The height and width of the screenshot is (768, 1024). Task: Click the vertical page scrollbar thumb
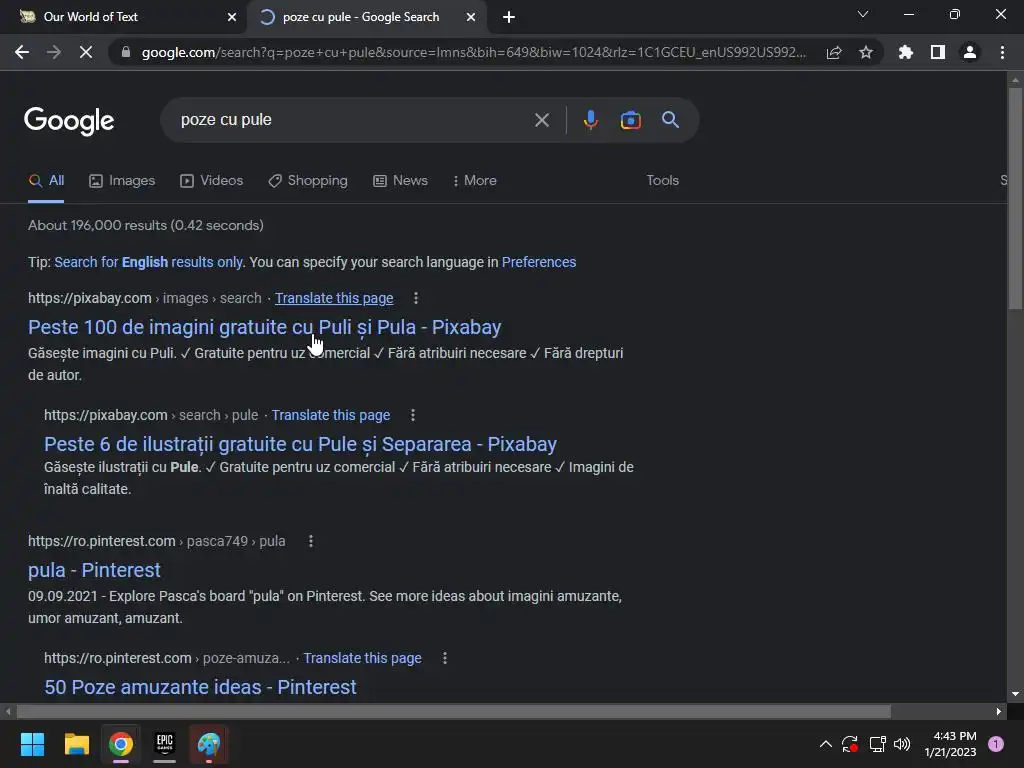pyautogui.click(x=1015, y=198)
